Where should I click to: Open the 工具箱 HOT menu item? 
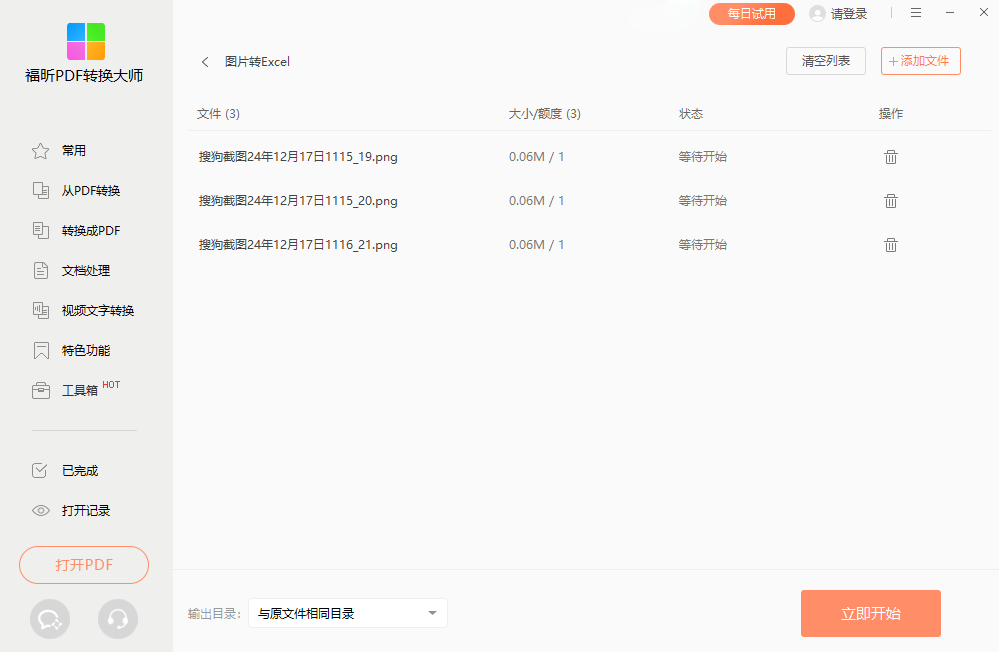[x=80, y=391]
